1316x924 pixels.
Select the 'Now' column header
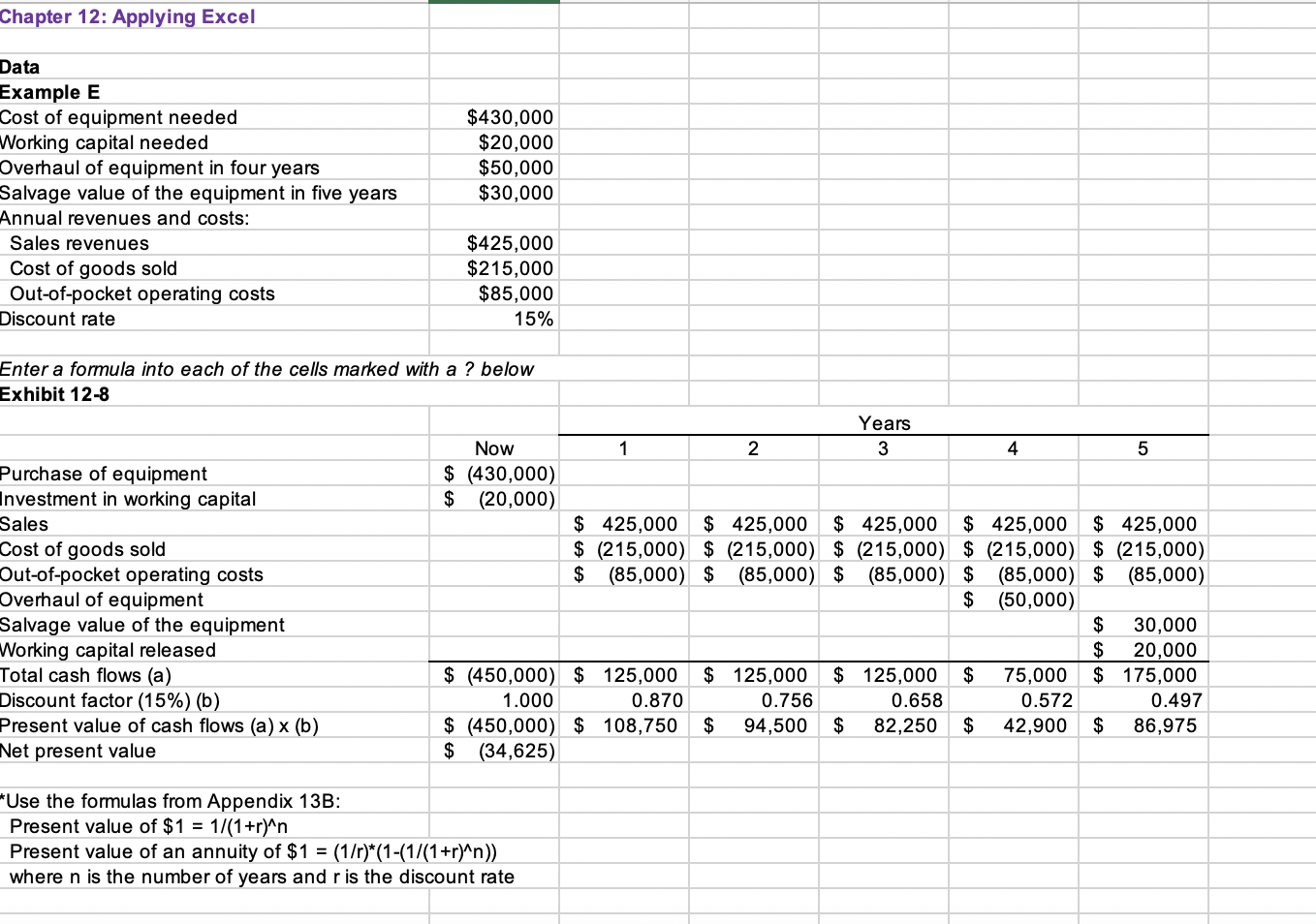(x=494, y=448)
